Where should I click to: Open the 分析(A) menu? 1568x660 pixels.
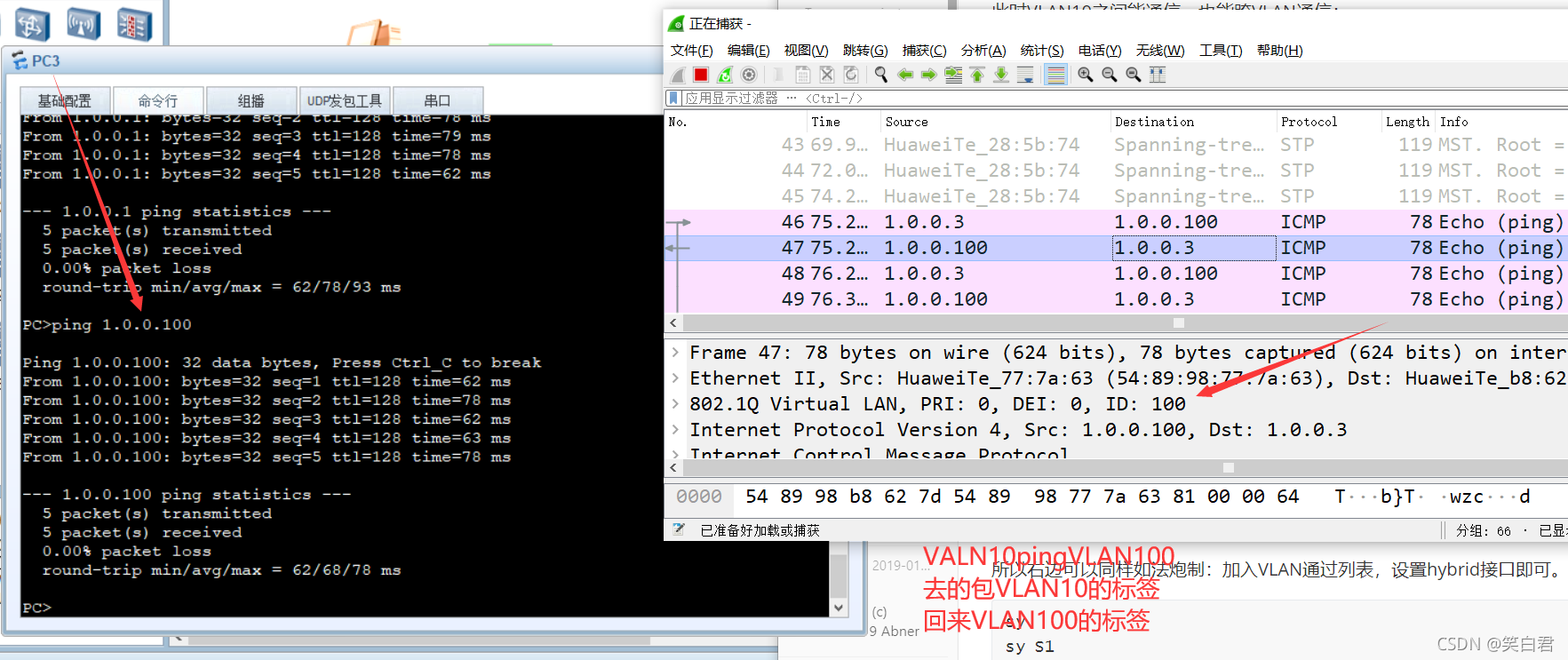(983, 51)
